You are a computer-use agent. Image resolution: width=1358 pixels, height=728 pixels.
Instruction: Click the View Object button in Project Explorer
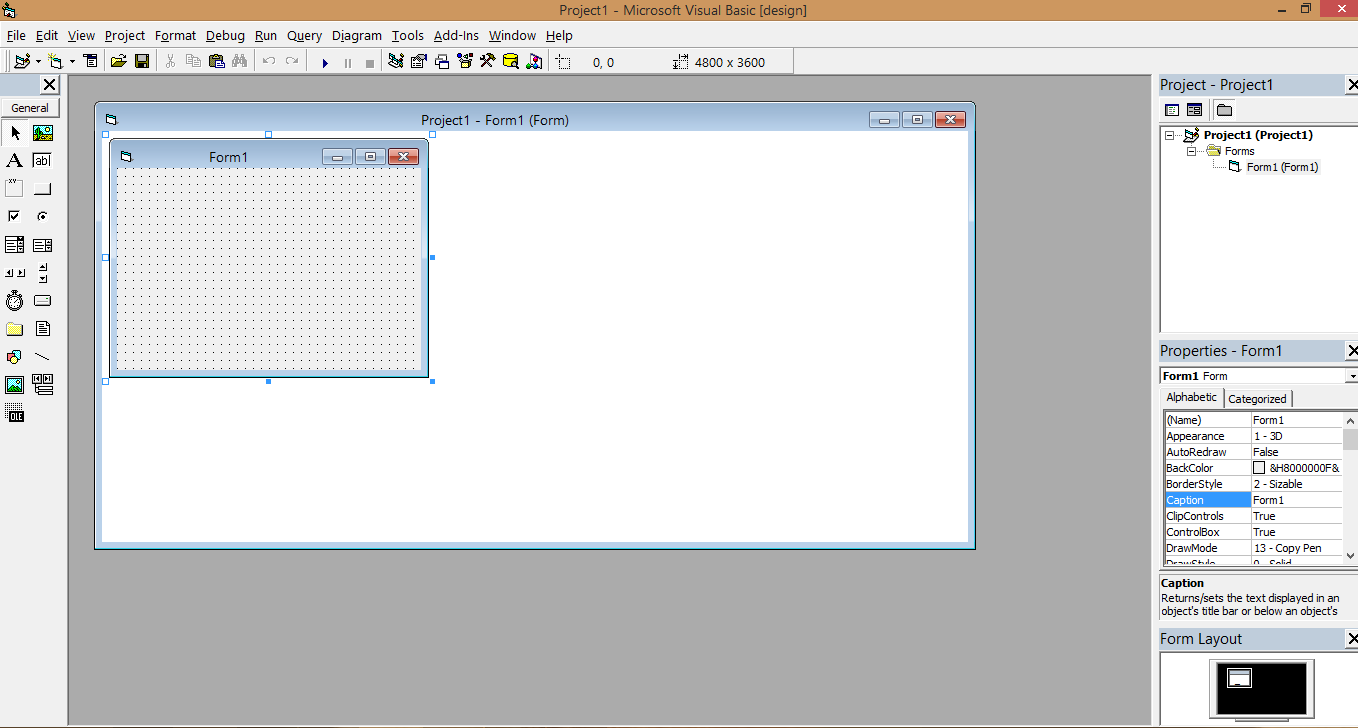point(1194,109)
